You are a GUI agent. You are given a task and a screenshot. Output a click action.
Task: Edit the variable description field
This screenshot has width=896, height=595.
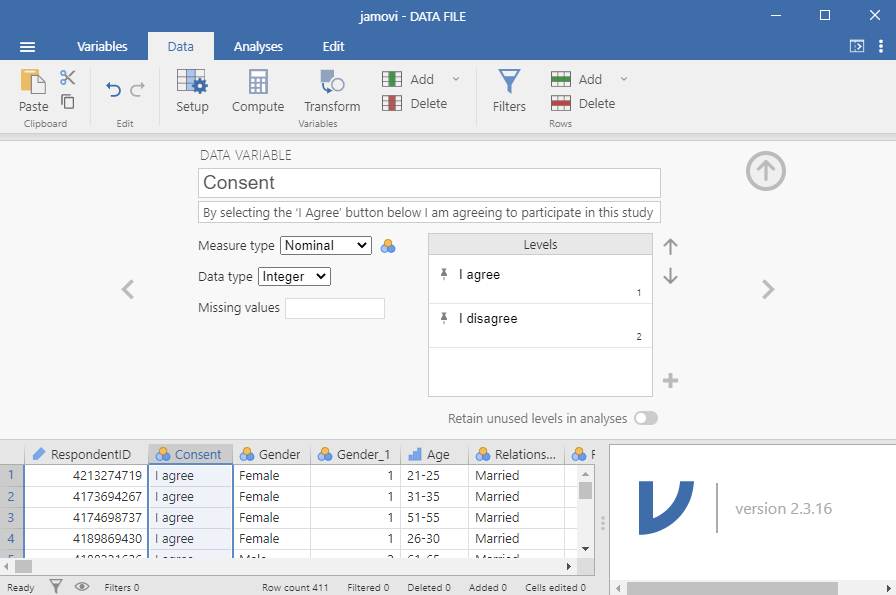tap(429, 213)
